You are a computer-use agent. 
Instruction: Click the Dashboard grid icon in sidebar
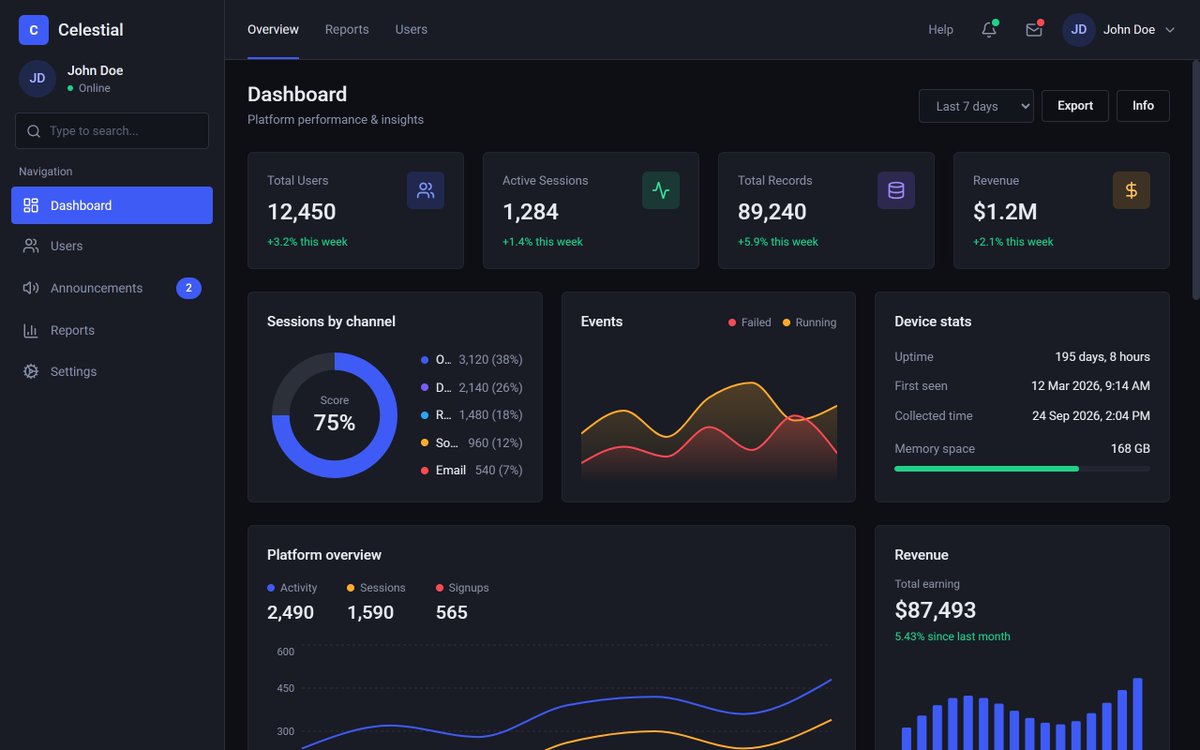(x=31, y=205)
